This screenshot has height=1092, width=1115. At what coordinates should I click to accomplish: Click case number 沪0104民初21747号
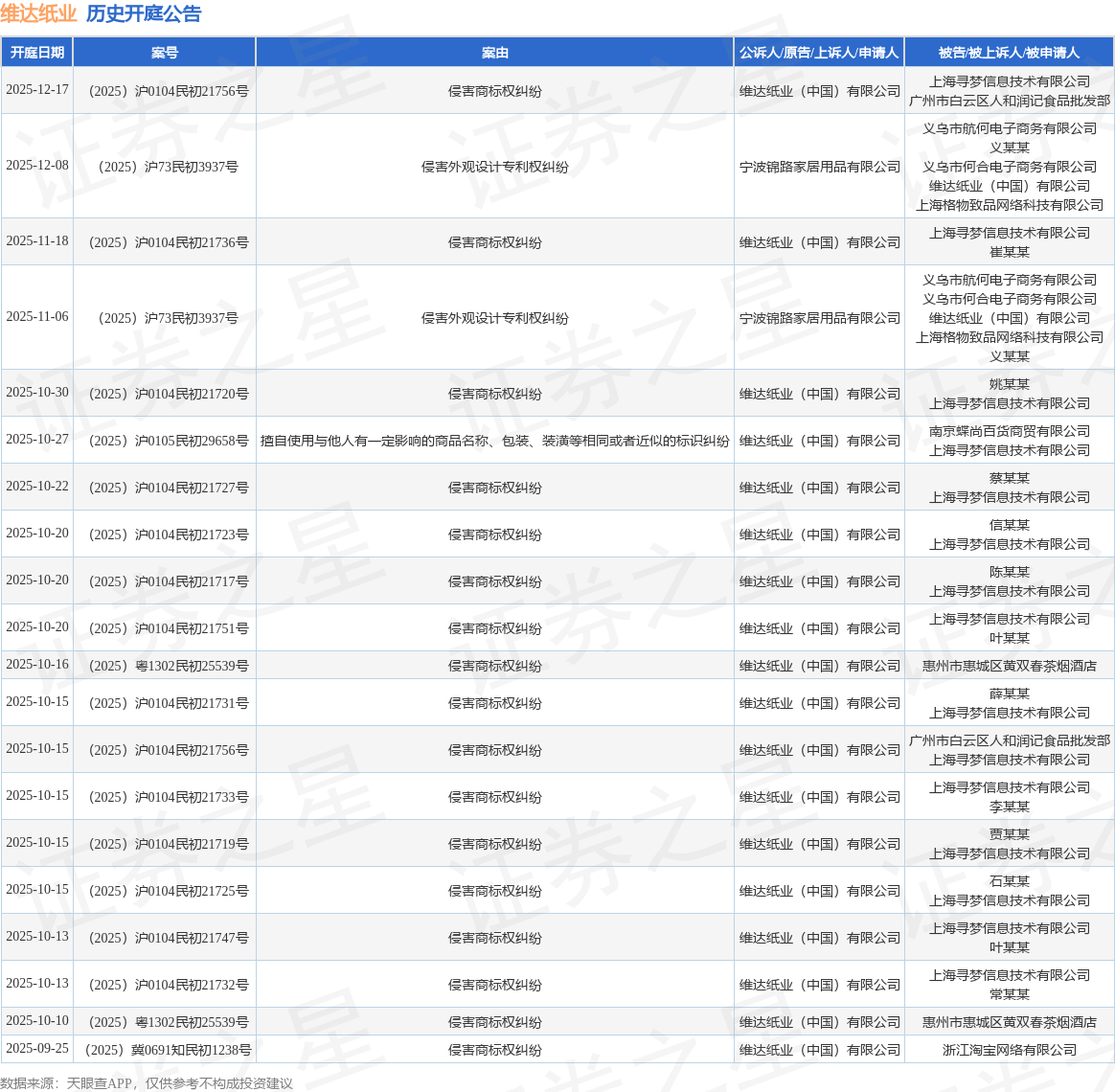click(168, 938)
